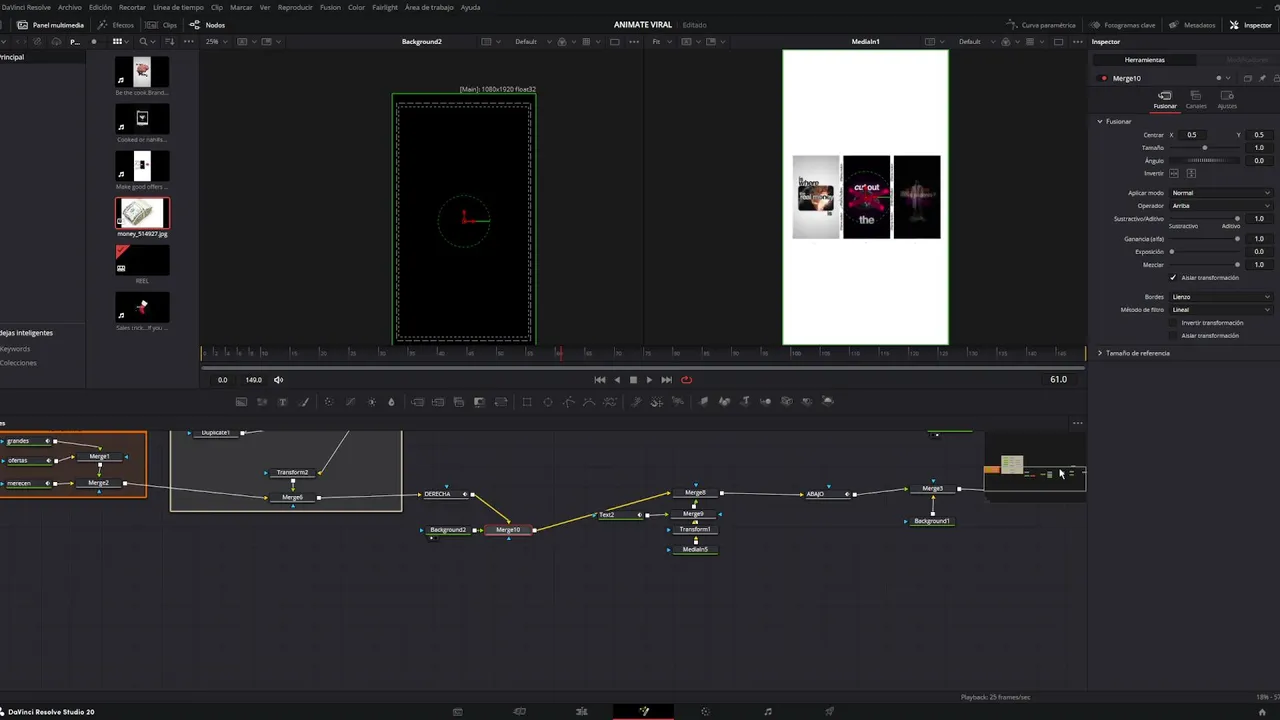Open the Método de filtro dropdown
The image size is (1280, 720).
pyautogui.click(x=1220, y=310)
